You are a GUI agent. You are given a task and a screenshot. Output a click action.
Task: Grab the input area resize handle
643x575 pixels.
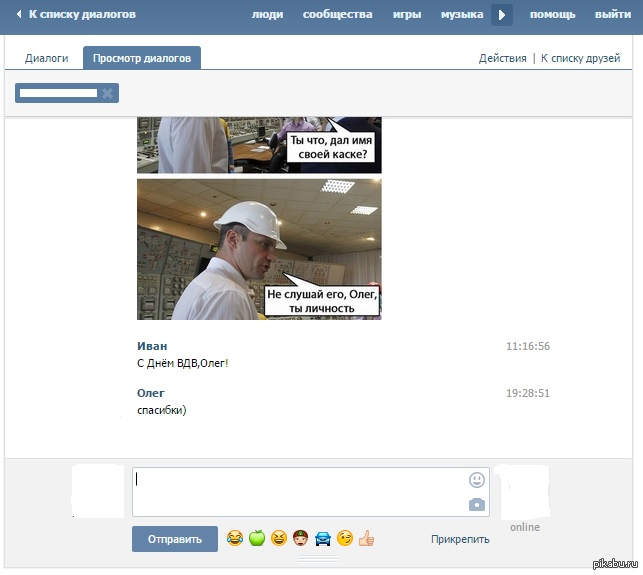318,559
